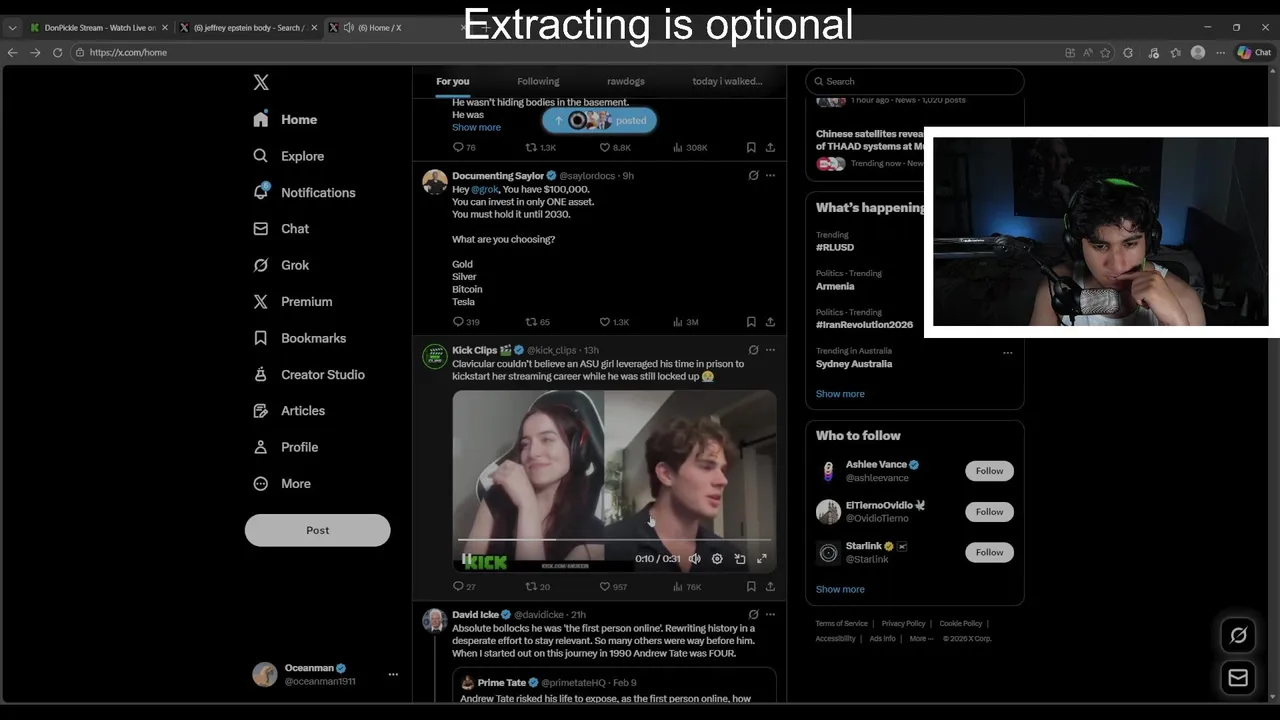Open more options on Documenting Saylor post
This screenshot has width=1280, height=720.
tap(770, 175)
